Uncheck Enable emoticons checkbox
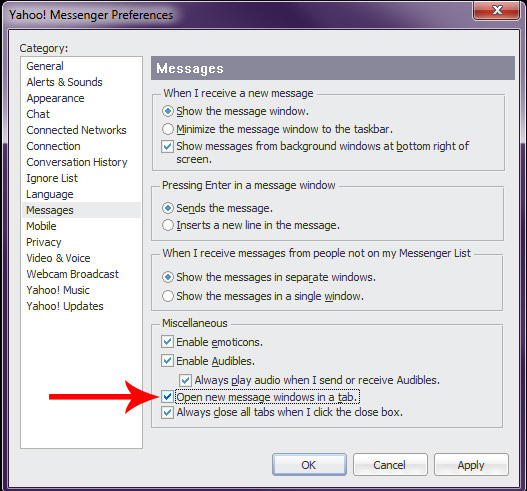 coord(167,342)
